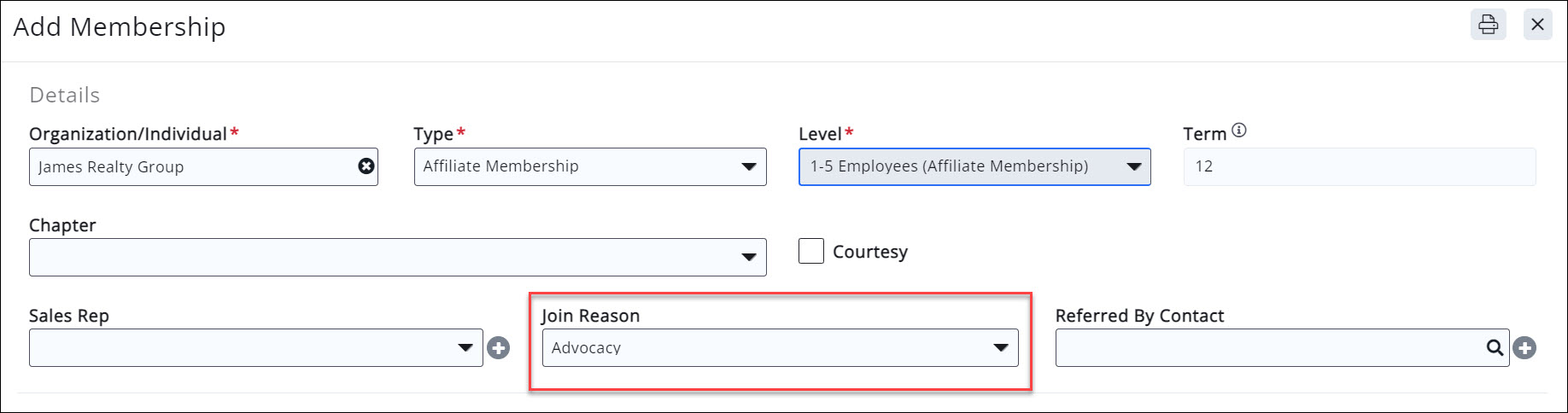
Task: Click the print icon in dialog header
Action: coord(1488,25)
